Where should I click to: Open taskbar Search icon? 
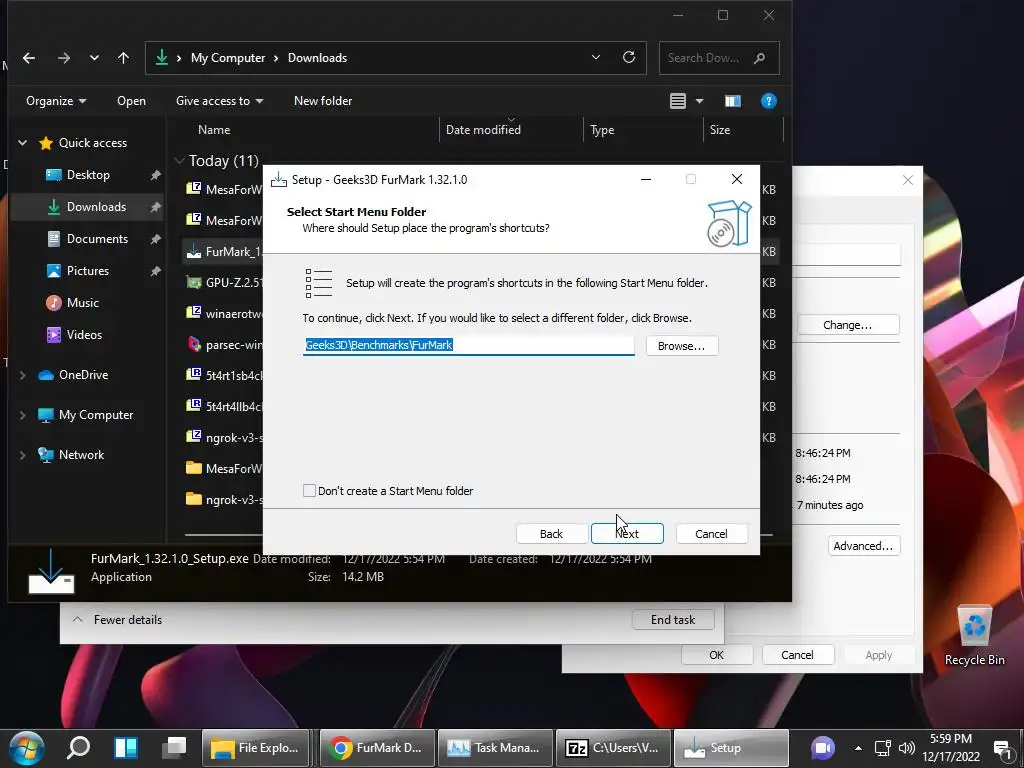(x=78, y=748)
